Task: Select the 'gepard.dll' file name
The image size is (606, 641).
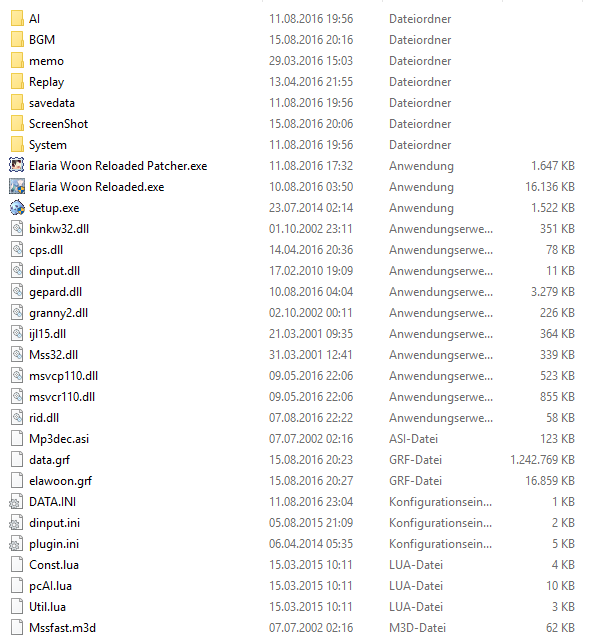Action: (x=56, y=292)
